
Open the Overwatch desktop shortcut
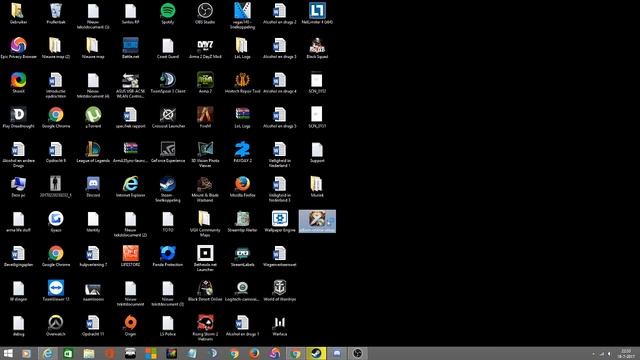(56, 322)
